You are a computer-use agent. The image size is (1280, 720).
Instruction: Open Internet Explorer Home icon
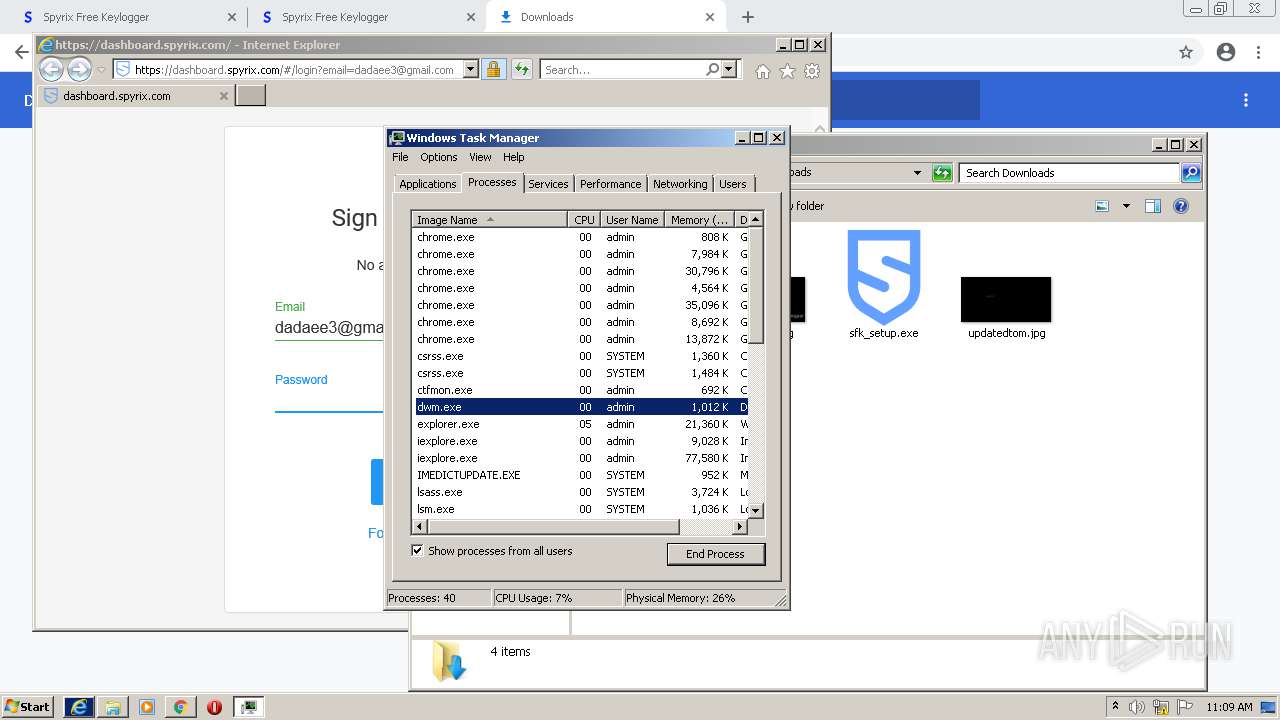coord(763,71)
